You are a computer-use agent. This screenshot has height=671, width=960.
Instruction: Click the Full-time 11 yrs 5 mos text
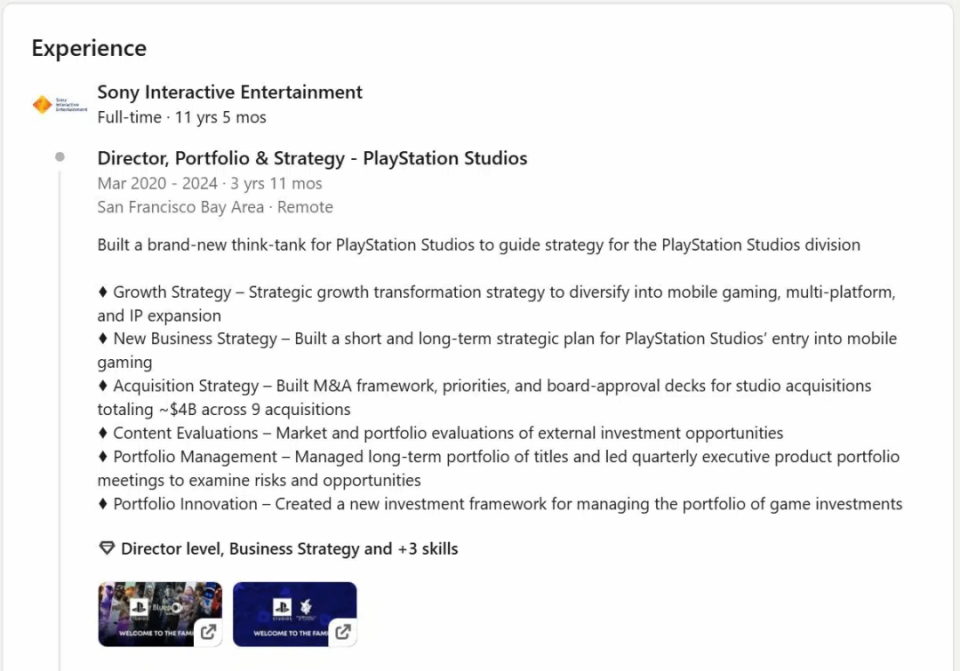click(182, 117)
